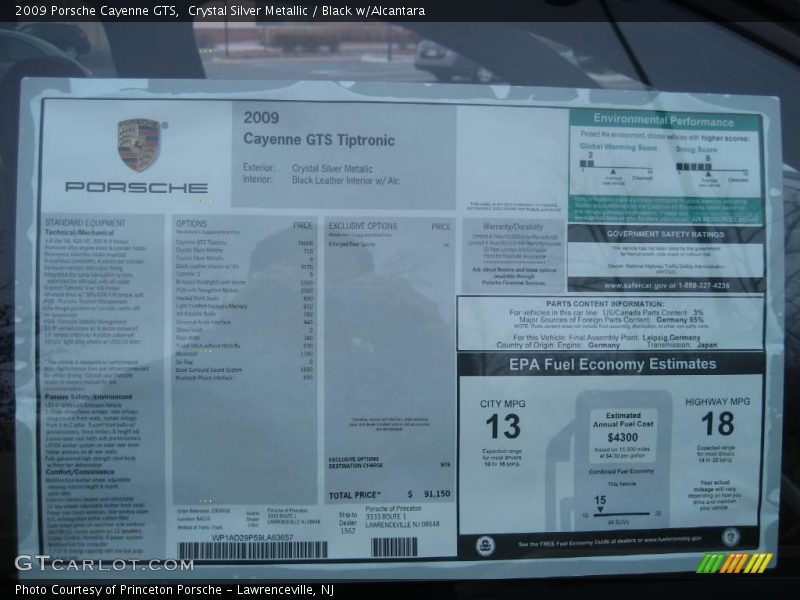Viewport: 800px width, 600px height.
Task: Click the larger "Ship to Dealer 1562" text
Action: click(x=348, y=523)
